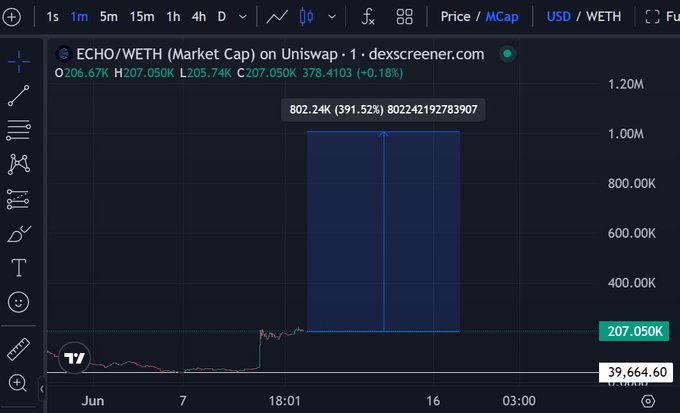Viewport: 680px width, 413px height.
Task: Choose the 4h timeframe
Action: coord(199,17)
